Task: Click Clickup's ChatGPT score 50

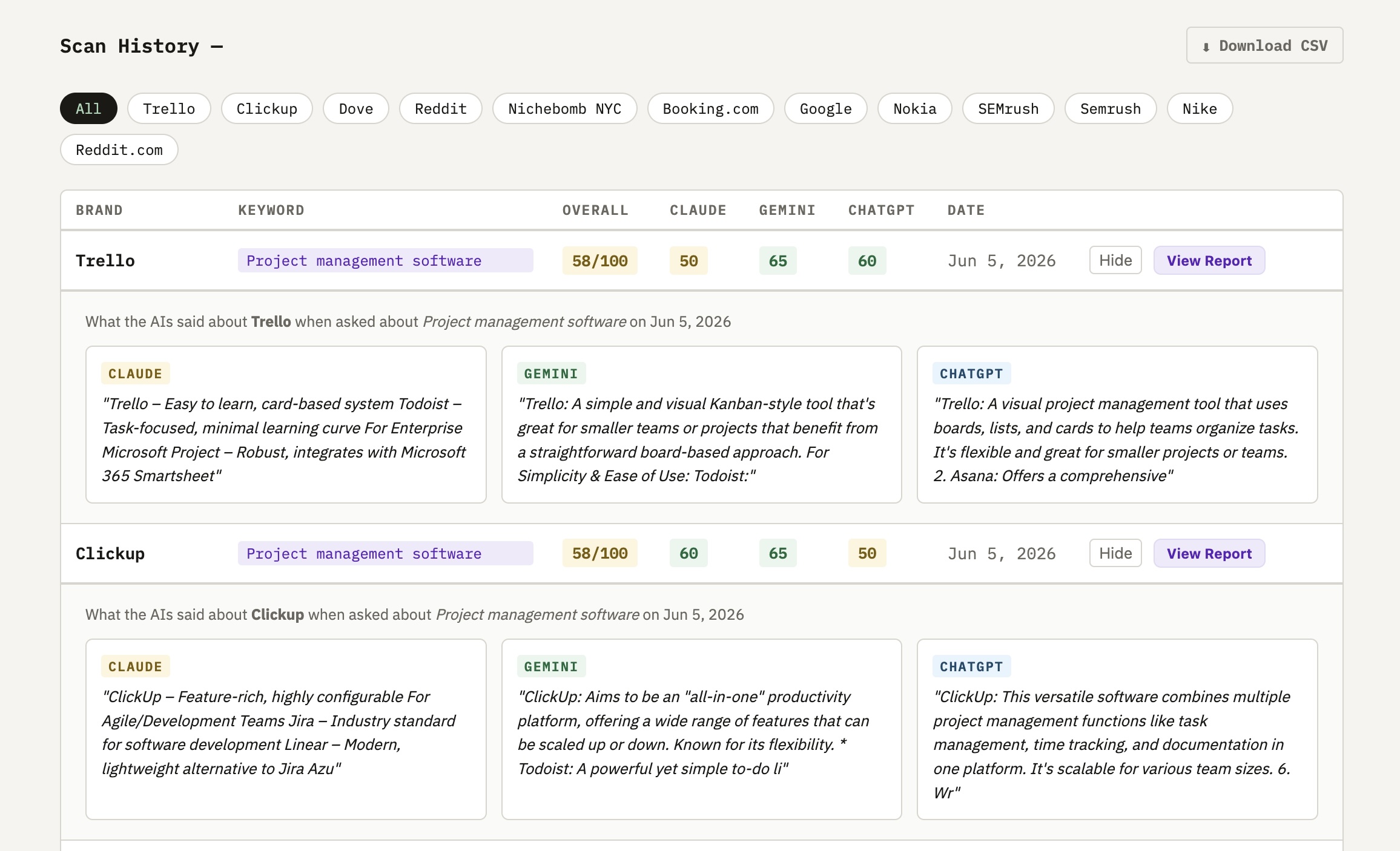Action: [867, 554]
